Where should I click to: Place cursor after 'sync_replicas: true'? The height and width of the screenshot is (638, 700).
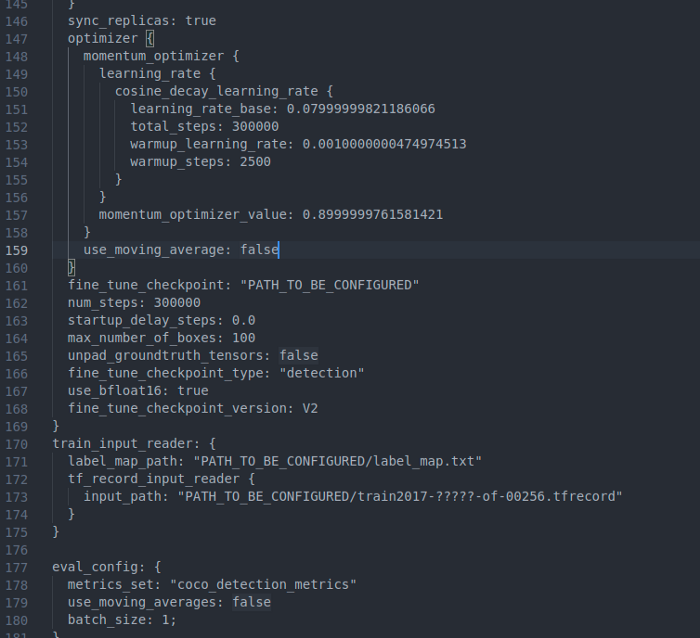tap(217, 21)
